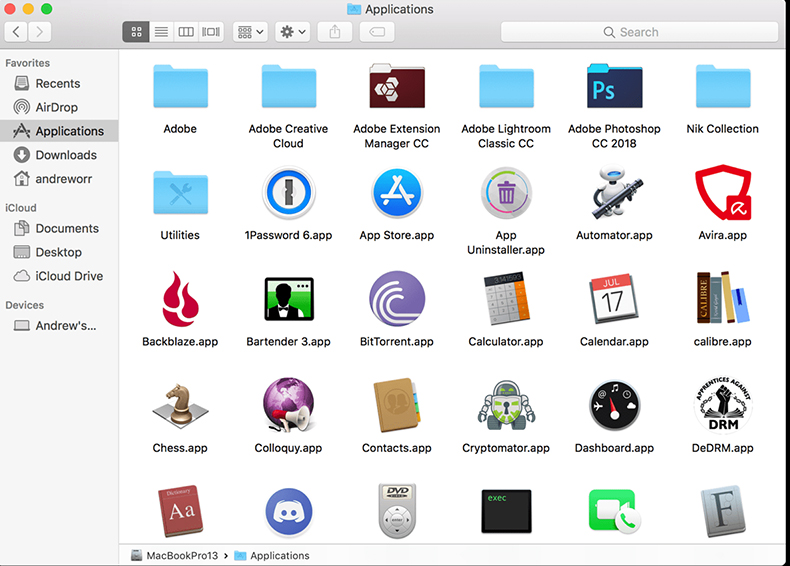Select the black exec file icon

point(506,511)
